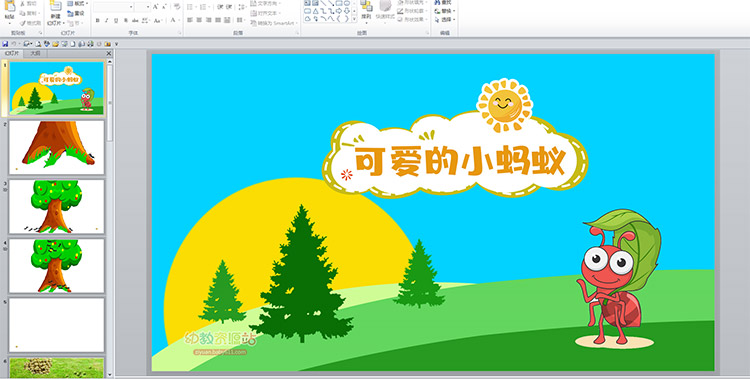Screen dimensions: 750x379
Task: Open the font size dropdown
Action: tap(148, 7)
